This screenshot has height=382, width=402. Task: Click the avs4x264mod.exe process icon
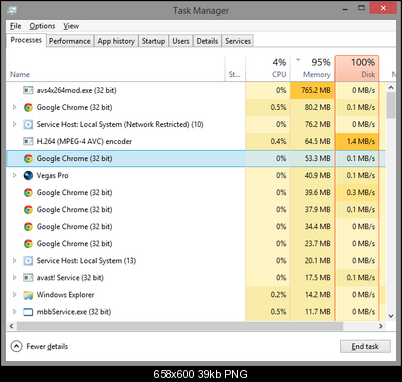click(x=28, y=90)
